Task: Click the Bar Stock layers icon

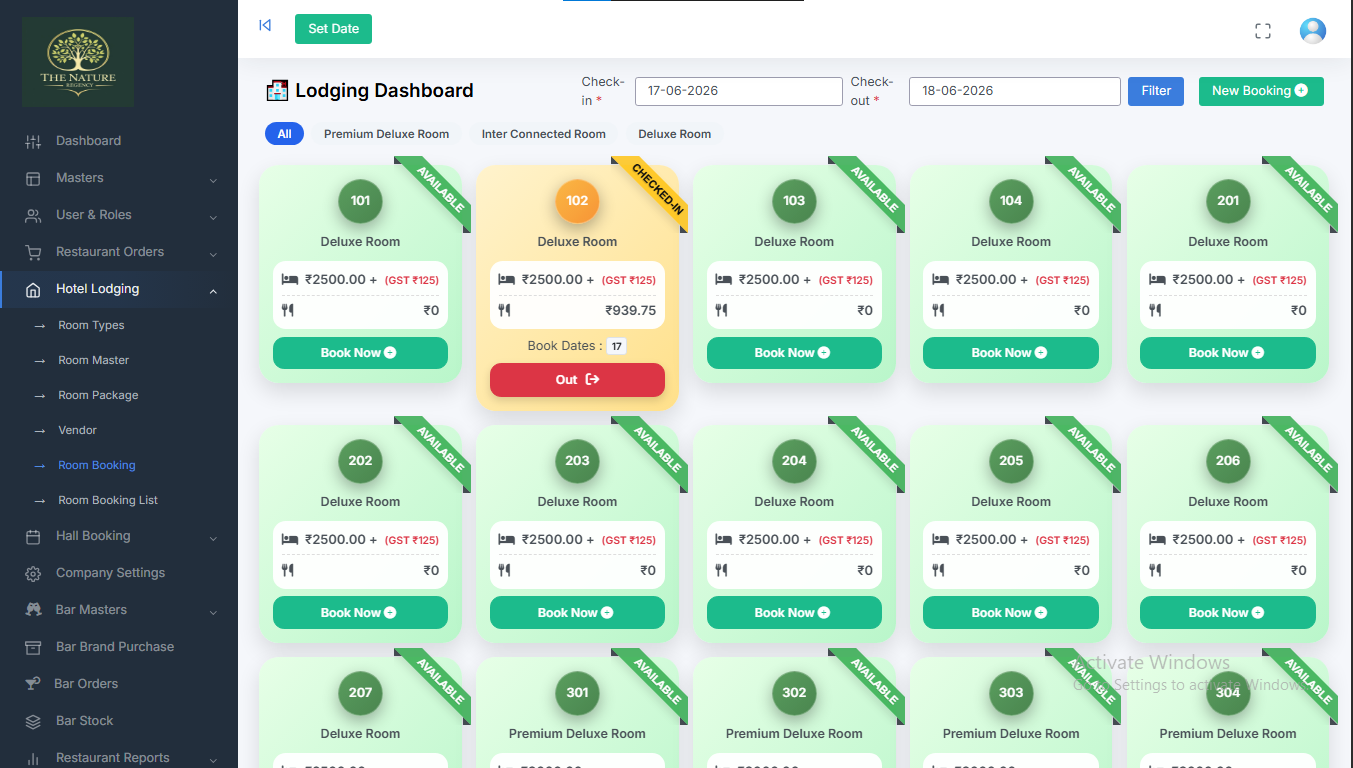Action: pyautogui.click(x=33, y=721)
